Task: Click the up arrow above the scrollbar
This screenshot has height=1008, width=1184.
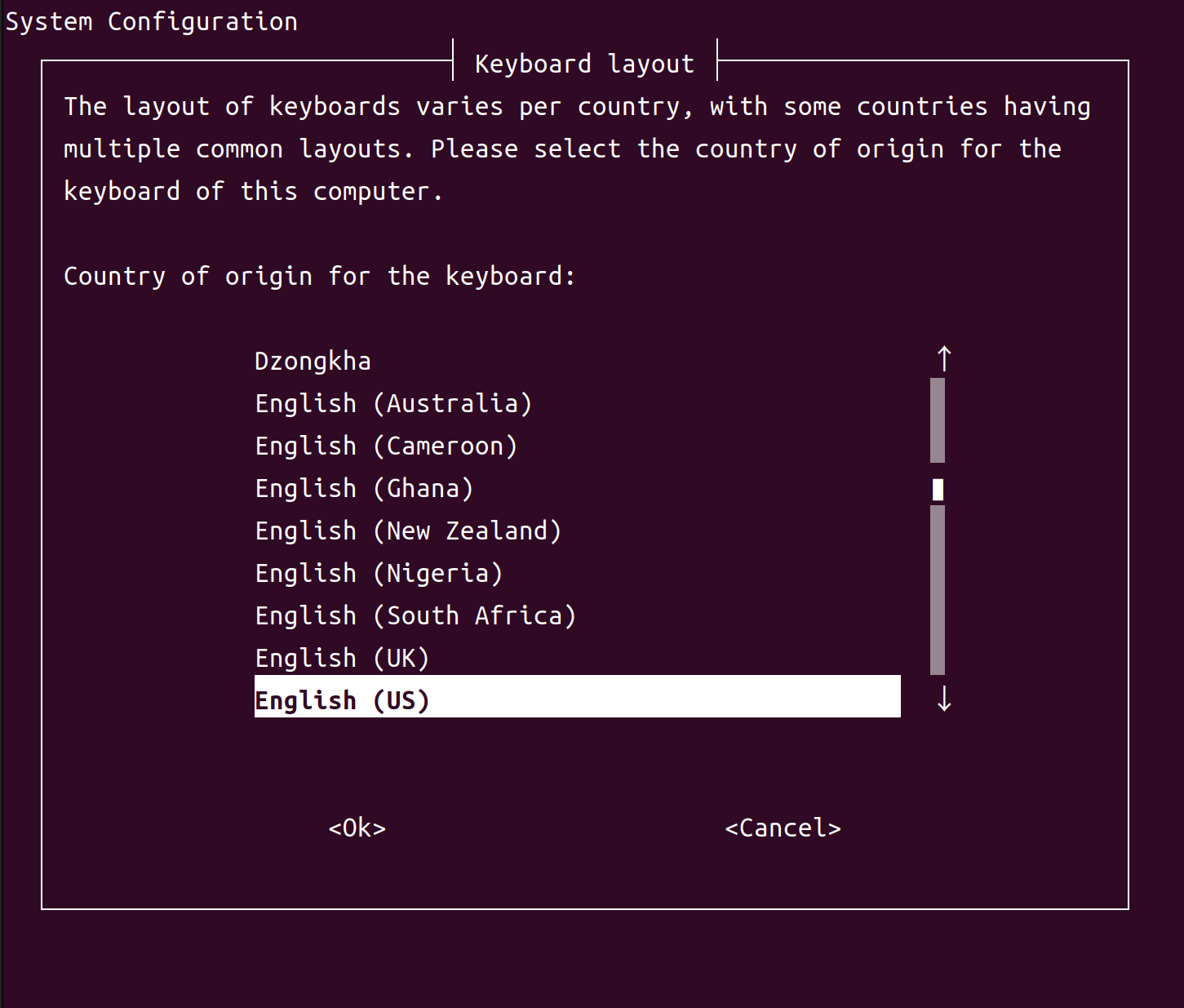Action: (x=943, y=357)
